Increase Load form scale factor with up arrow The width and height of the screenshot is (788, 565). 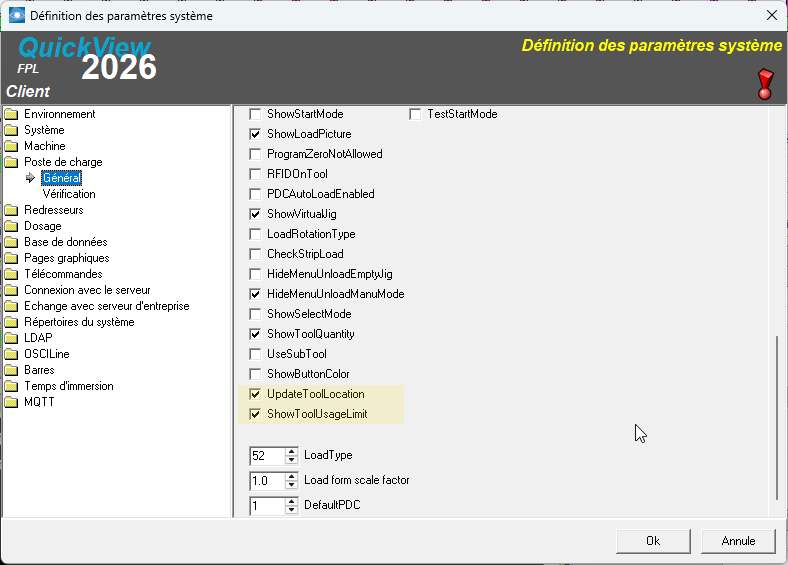pos(291,477)
